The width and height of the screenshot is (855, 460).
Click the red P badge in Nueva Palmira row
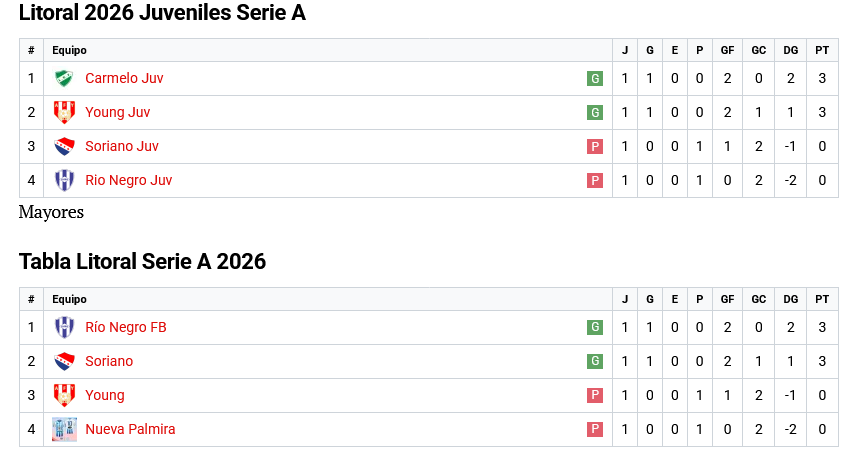pos(595,430)
